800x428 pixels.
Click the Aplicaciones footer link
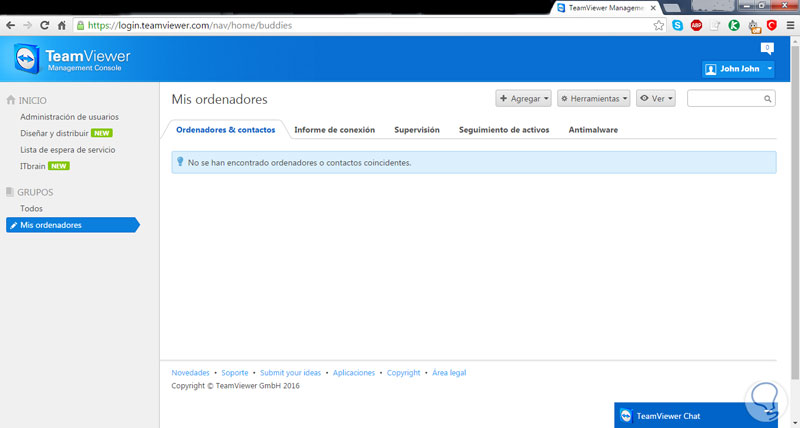click(354, 373)
